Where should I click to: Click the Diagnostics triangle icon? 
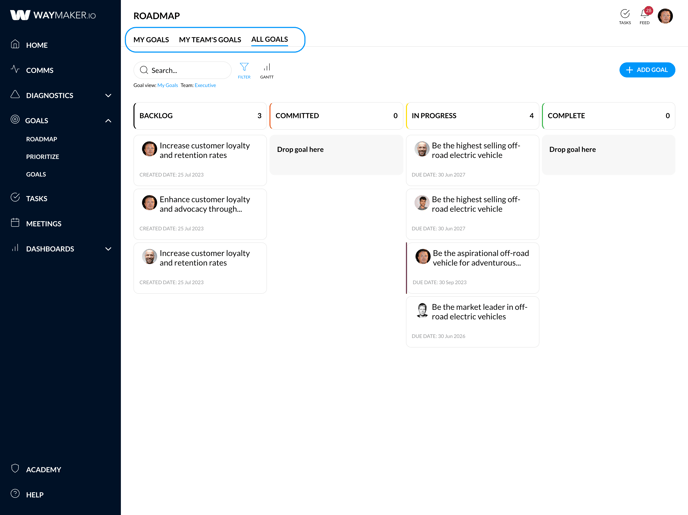click(x=15, y=94)
